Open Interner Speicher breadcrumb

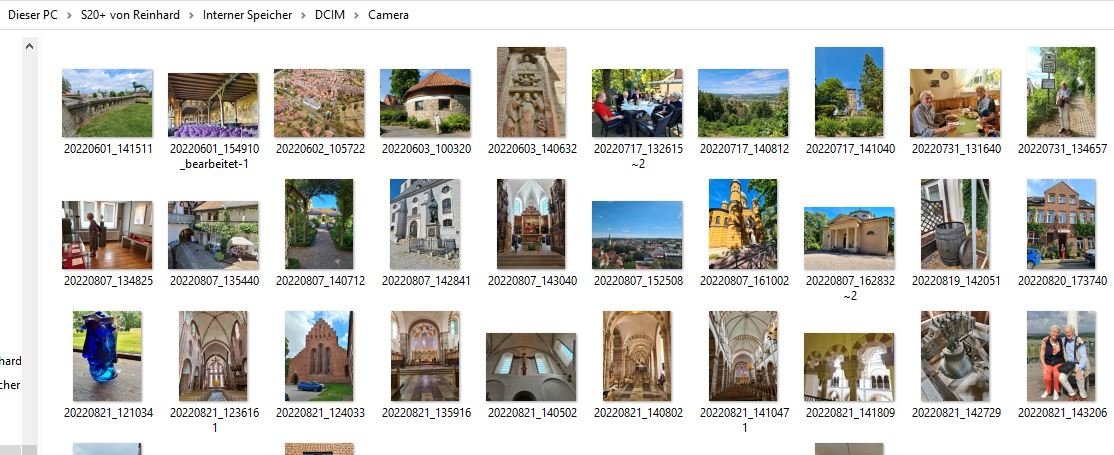tap(247, 15)
